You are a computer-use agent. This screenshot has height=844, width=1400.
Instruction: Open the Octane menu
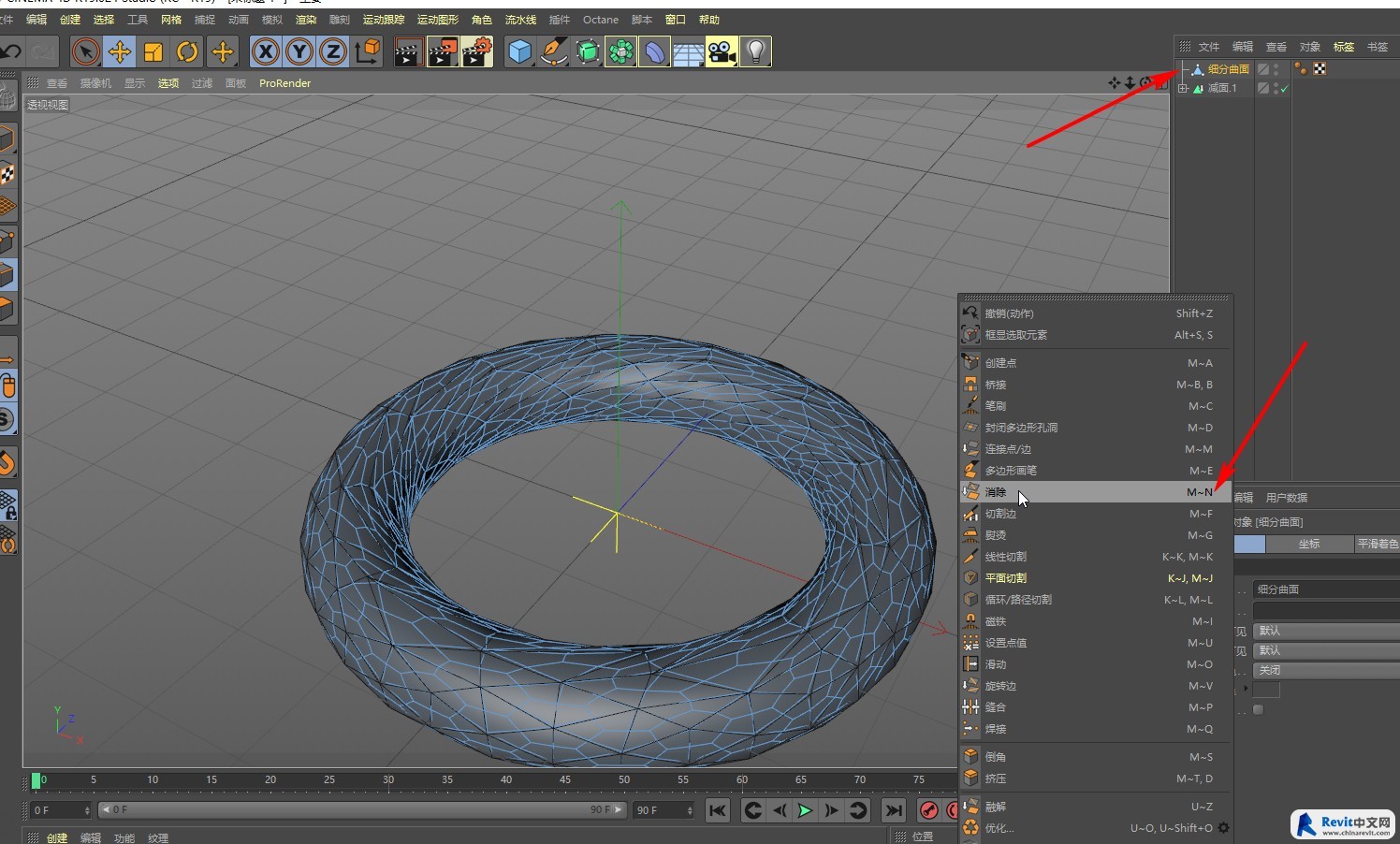click(x=601, y=20)
